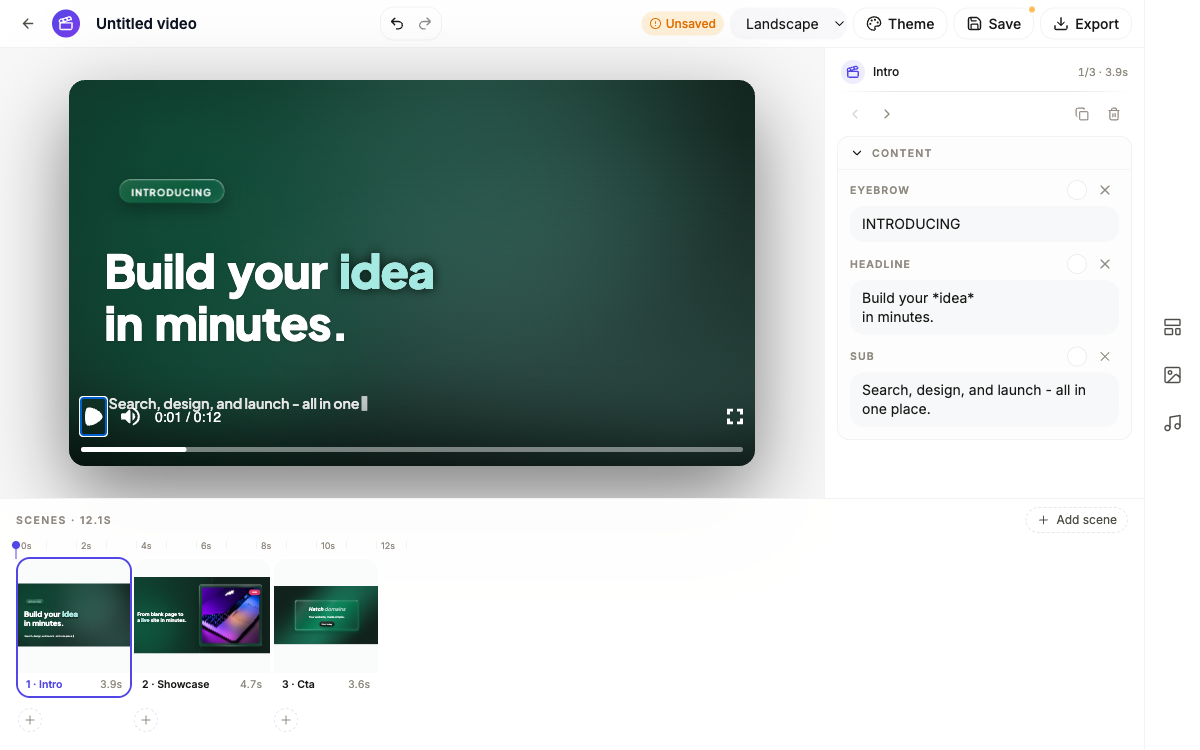1200x750 pixels.
Task: Delete the current scene with trash icon
Action: [1114, 114]
